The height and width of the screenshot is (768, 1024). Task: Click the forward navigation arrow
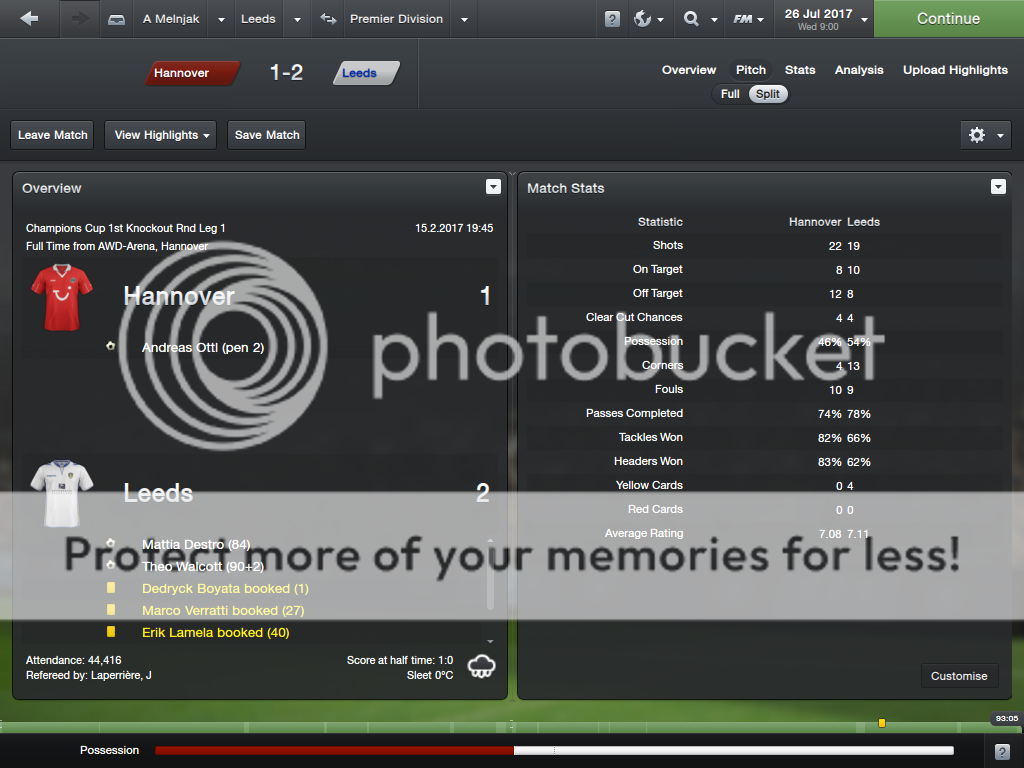coord(80,19)
